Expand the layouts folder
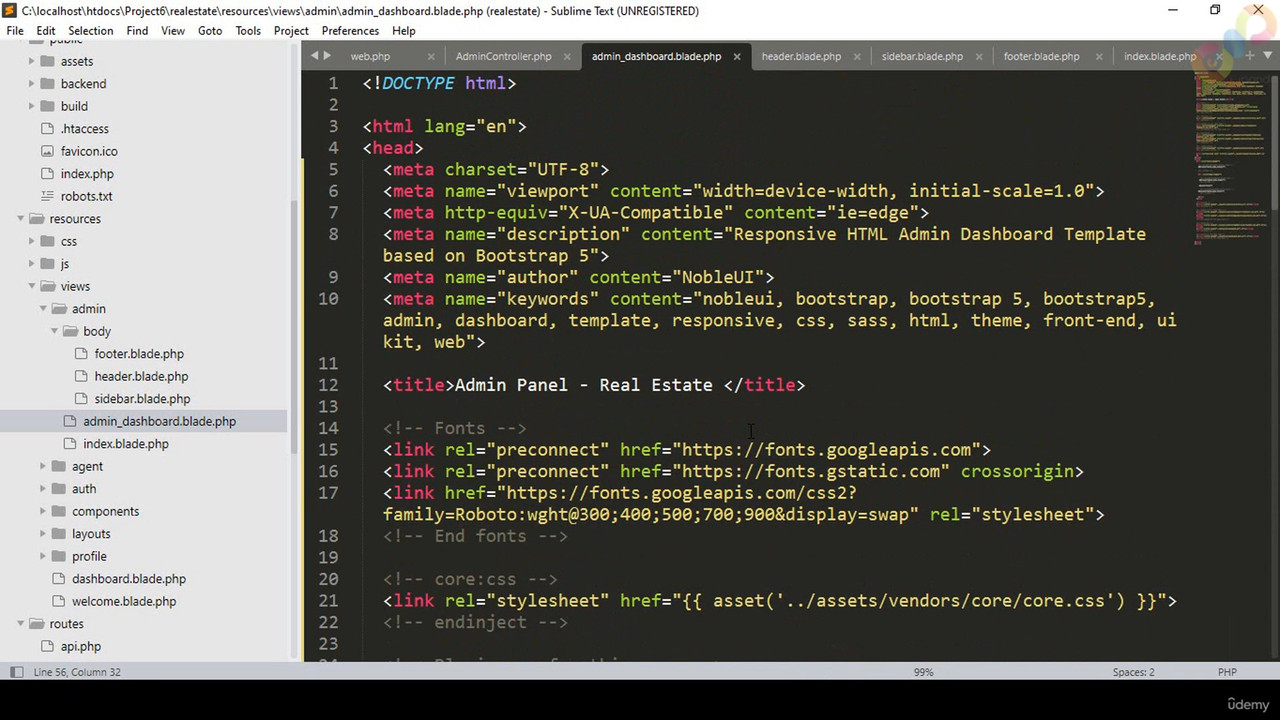Image resolution: width=1280 pixels, height=720 pixels. click(43, 534)
